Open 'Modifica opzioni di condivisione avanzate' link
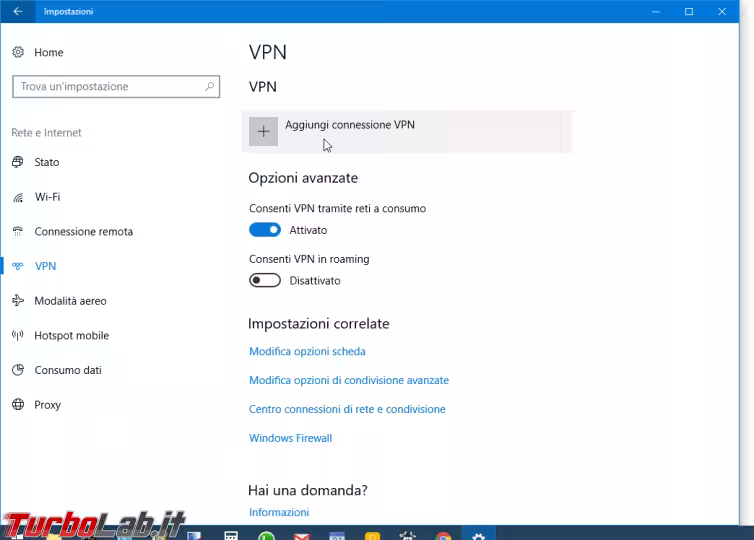 [x=349, y=380]
